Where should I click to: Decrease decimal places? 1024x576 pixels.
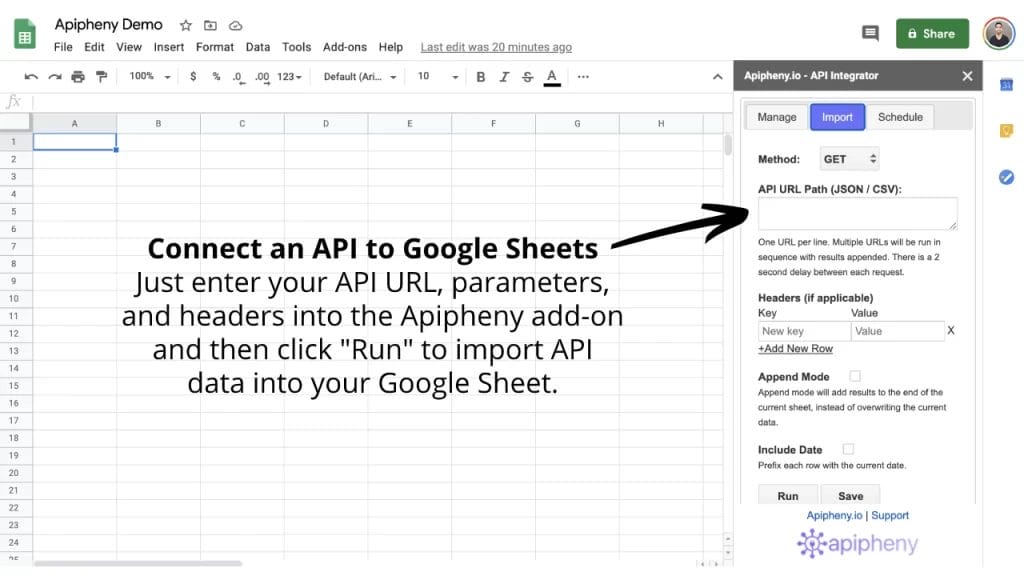click(238, 77)
